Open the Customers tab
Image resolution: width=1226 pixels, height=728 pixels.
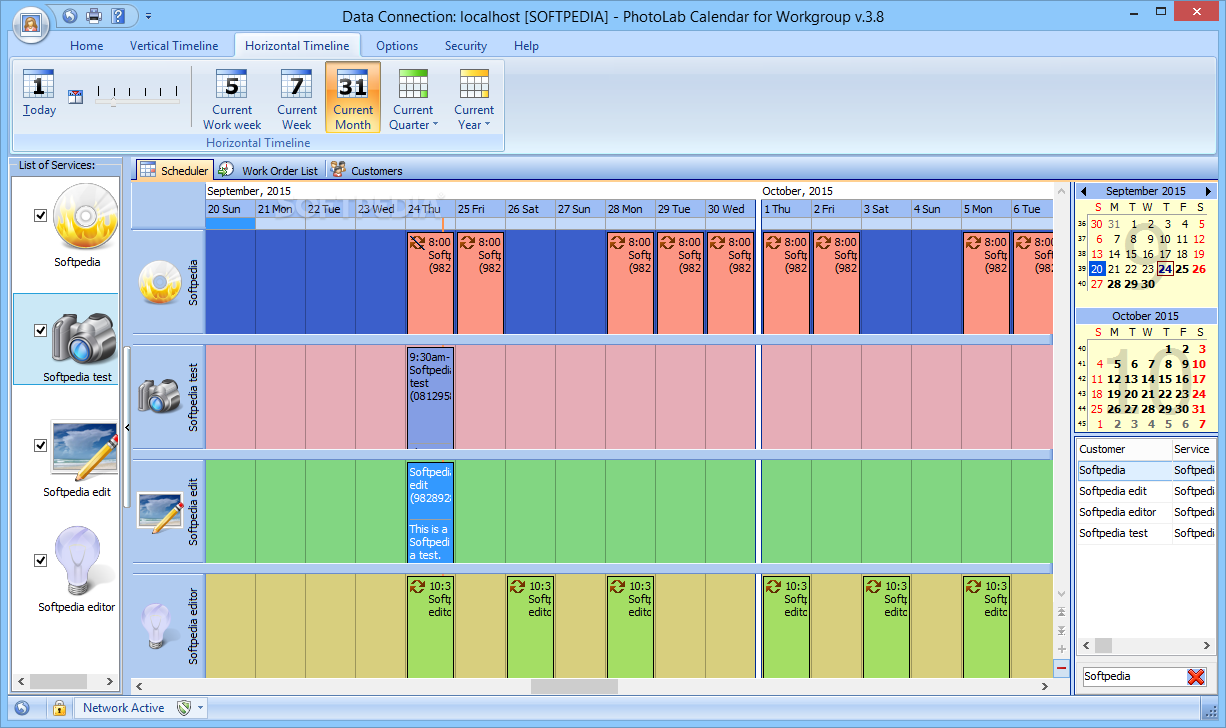coord(366,170)
